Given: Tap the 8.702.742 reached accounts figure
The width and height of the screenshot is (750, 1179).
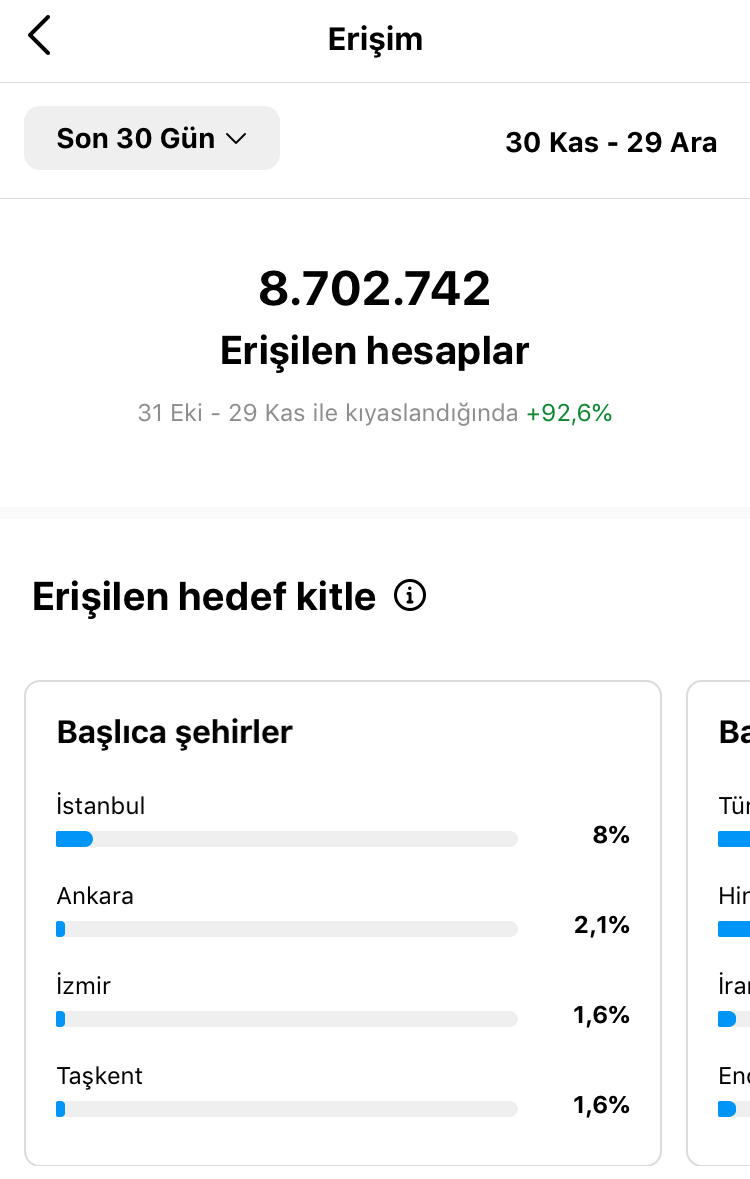Looking at the screenshot, I should tap(375, 288).
